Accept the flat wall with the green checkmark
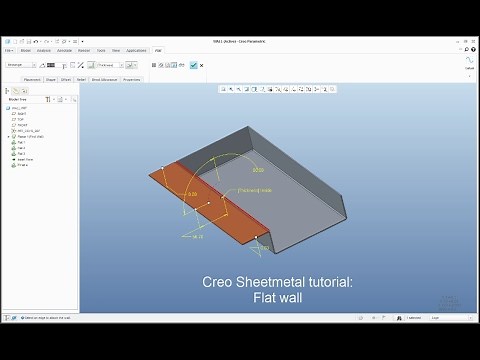 coord(193,65)
